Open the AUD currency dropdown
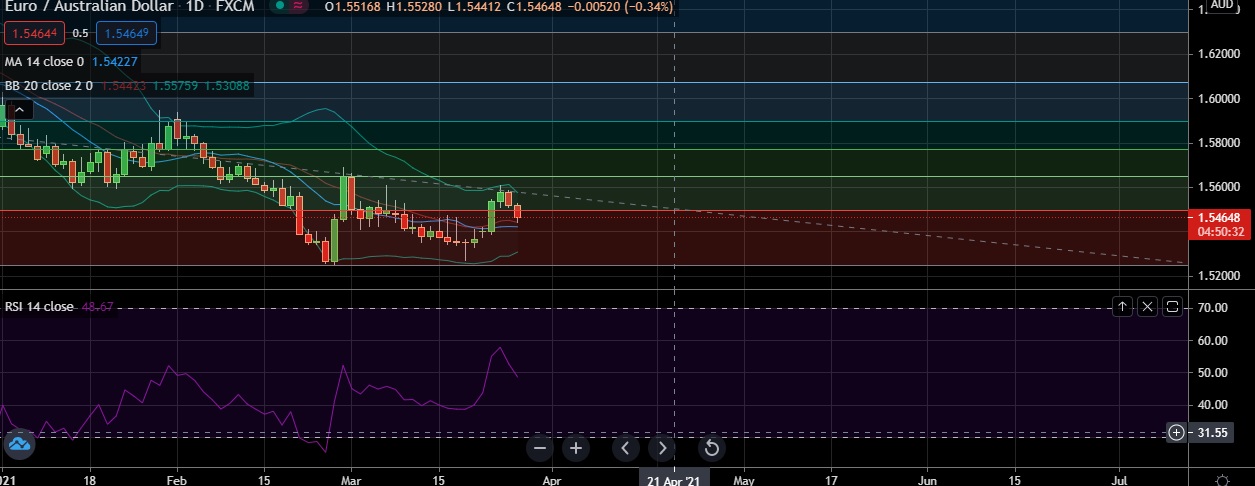The width and height of the screenshot is (1255, 486). click(x=1220, y=5)
